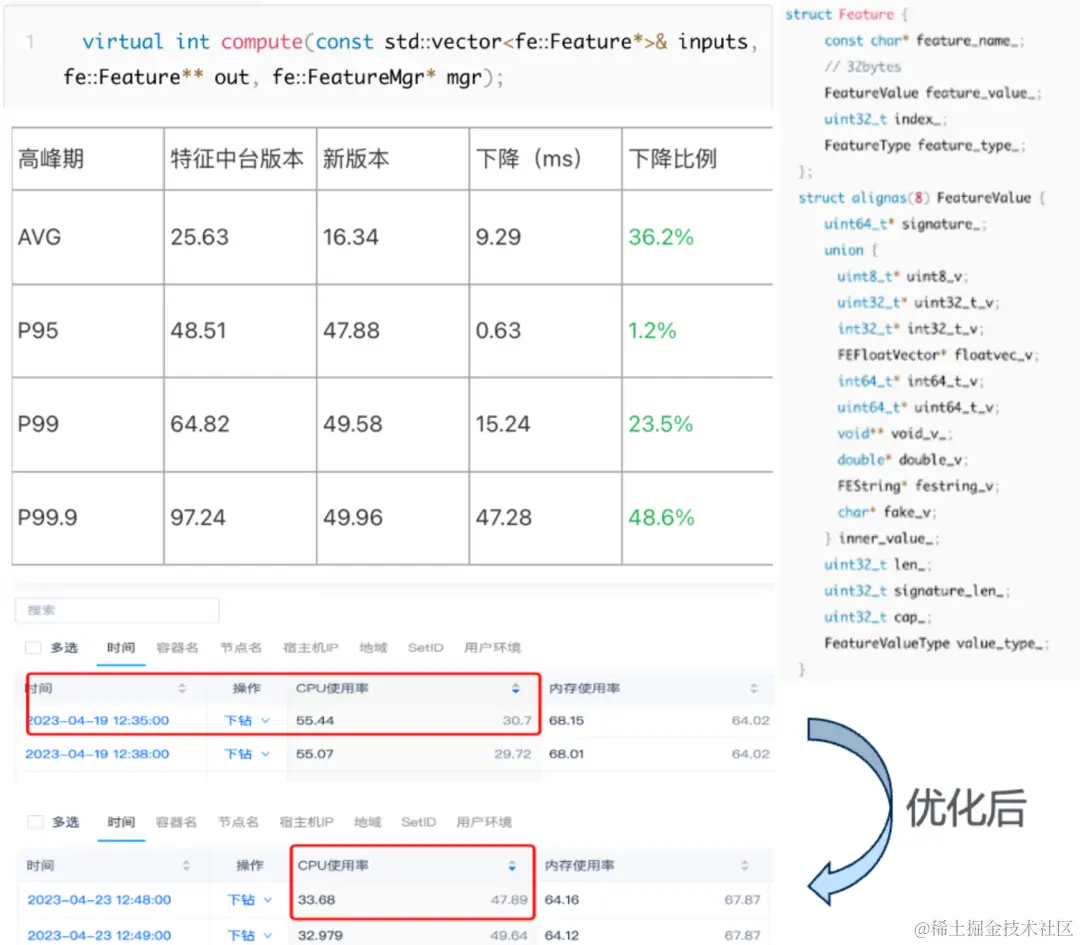Click memory usage value 68.15
Image resolution: width=1080 pixels, height=945 pixels.
[566, 720]
